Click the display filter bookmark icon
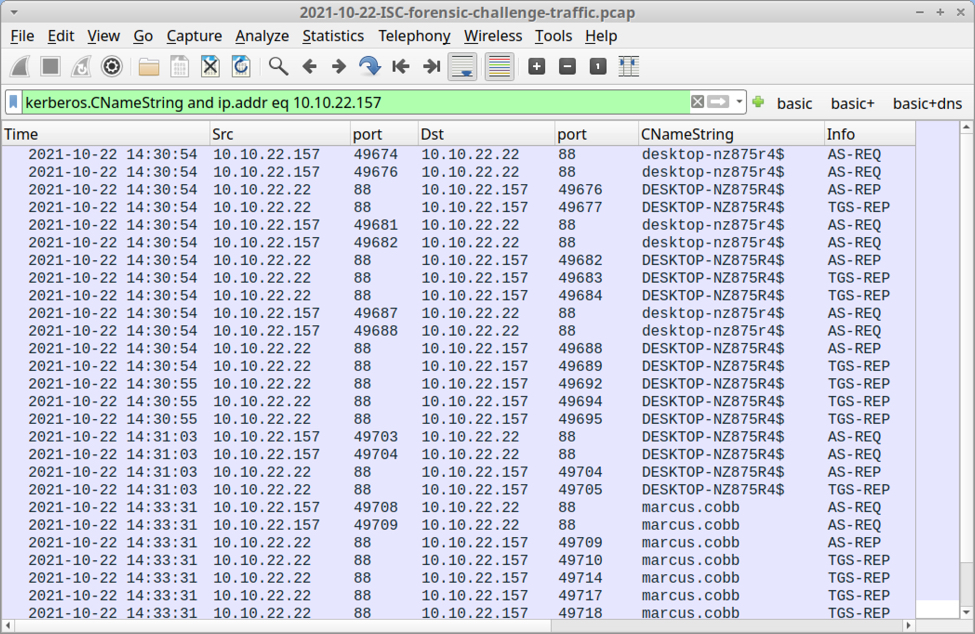This screenshot has width=975, height=634. 13,102
